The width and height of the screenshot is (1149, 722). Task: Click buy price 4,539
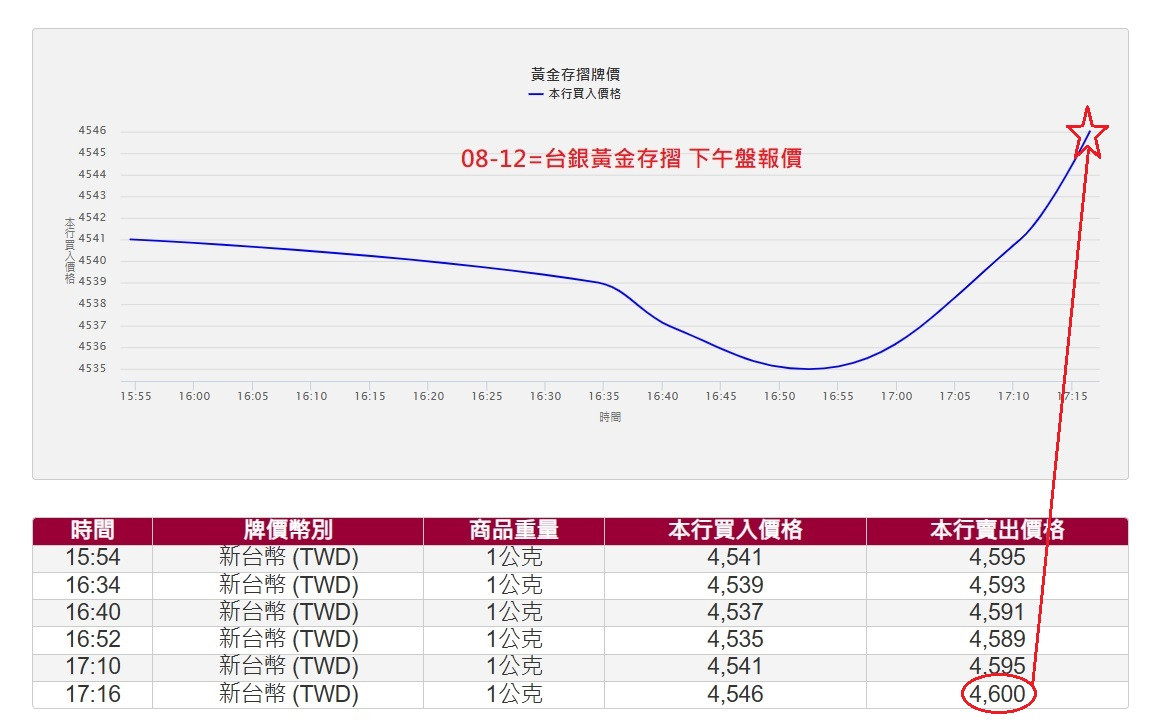coord(735,585)
